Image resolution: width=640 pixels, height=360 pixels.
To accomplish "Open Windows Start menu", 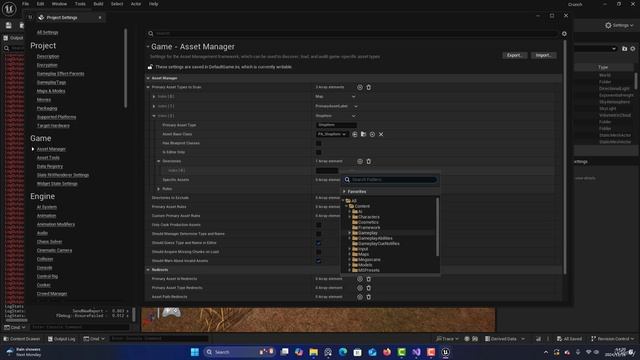I will tap(195, 352).
